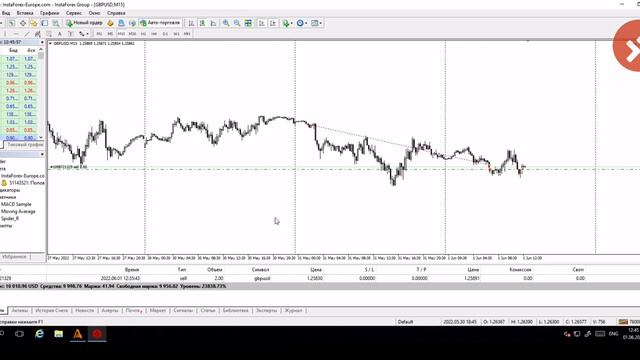Switch to Новости terminal tab
640x360 pixels.
pyautogui.click(x=84, y=311)
